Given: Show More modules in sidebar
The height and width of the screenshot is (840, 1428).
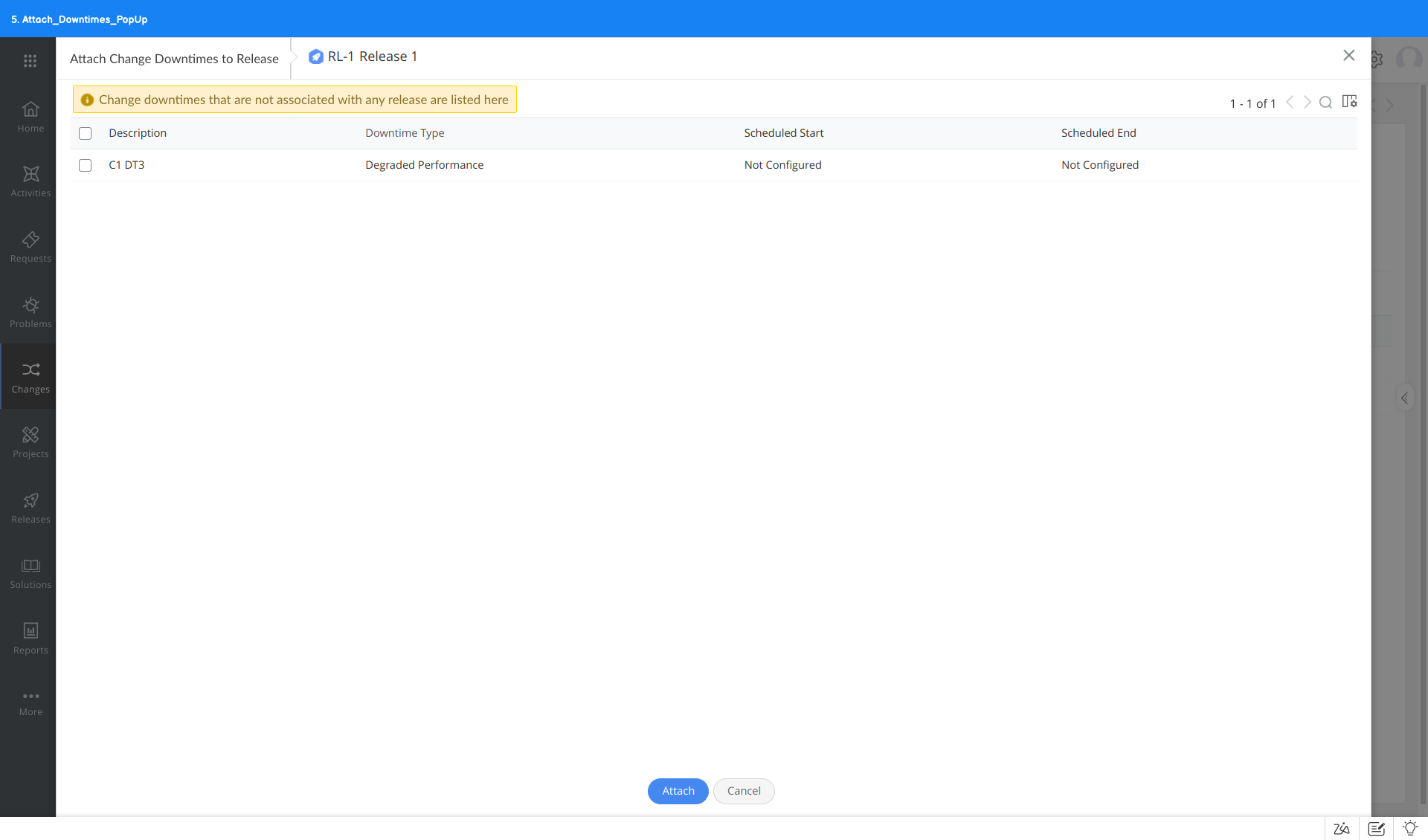Looking at the screenshot, I should click(x=30, y=703).
